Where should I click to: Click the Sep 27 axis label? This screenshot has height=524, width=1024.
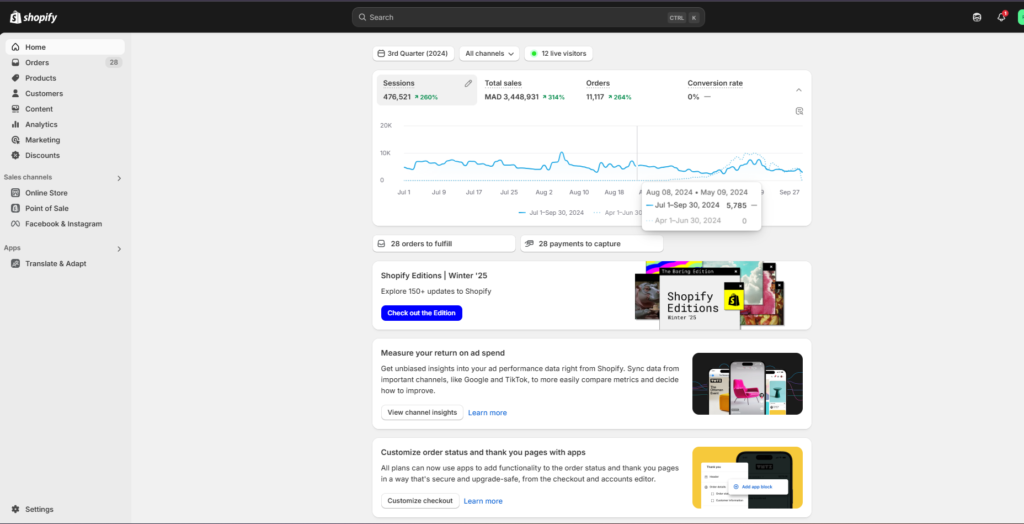790,193
